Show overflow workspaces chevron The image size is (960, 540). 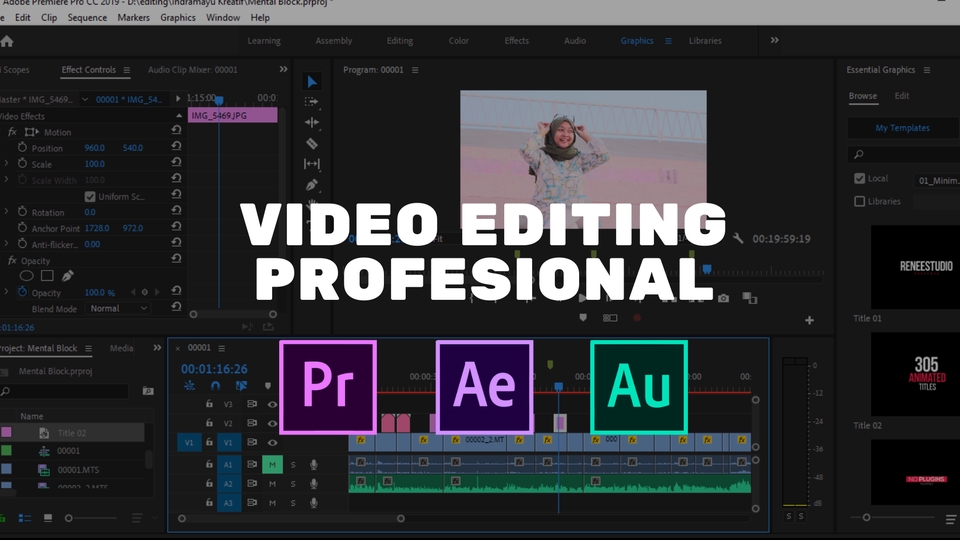click(x=774, y=40)
